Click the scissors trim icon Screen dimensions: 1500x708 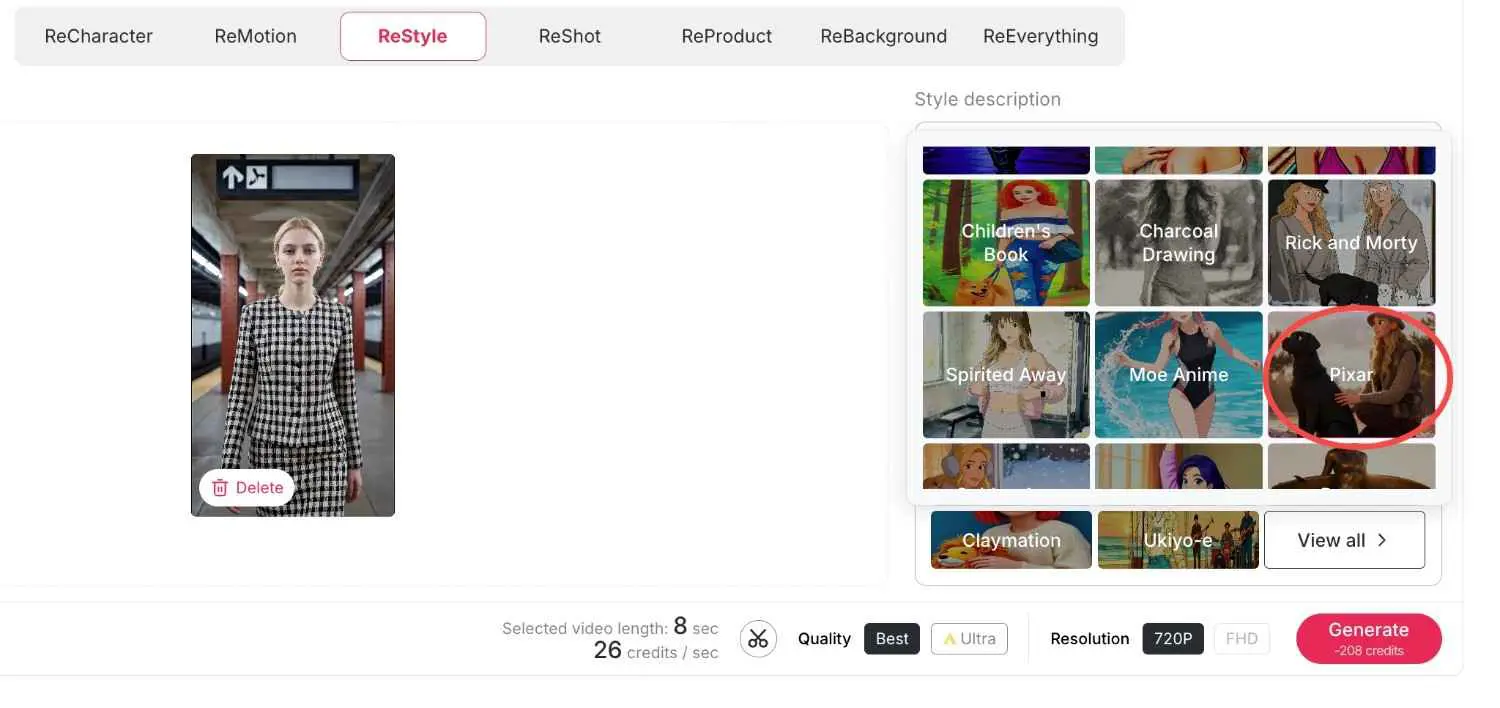click(758, 638)
